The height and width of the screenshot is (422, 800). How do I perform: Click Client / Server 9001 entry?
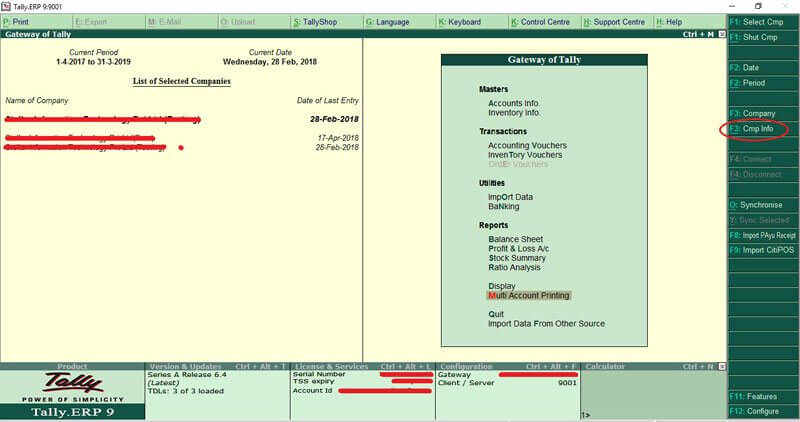click(x=507, y=383)
